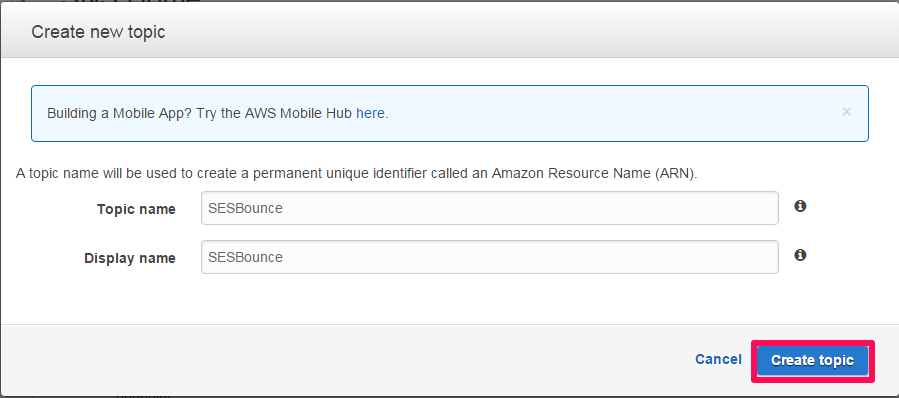
Task: Cancel the new topic dialog
Action: click(718, 360)
